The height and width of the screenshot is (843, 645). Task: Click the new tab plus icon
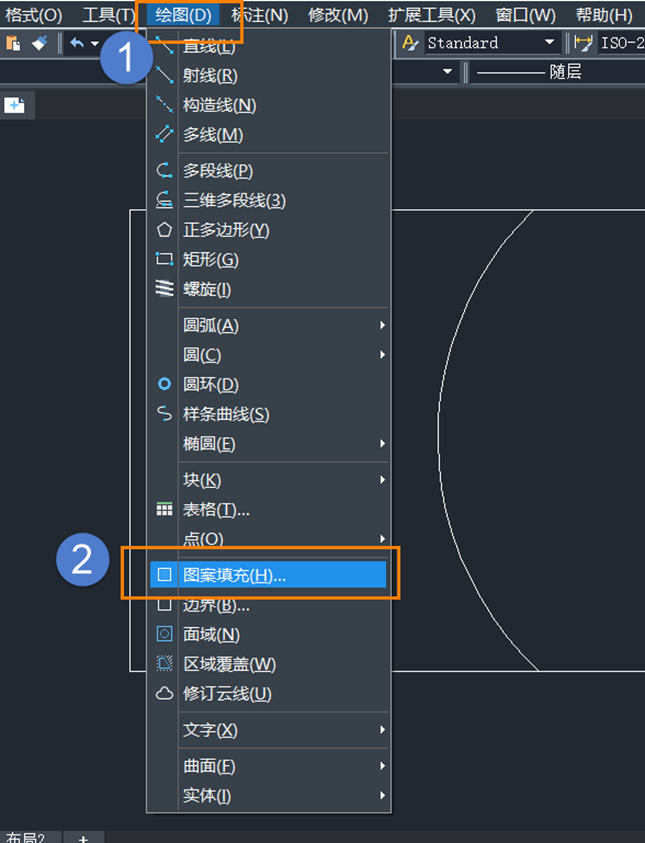tap(15, 105)
